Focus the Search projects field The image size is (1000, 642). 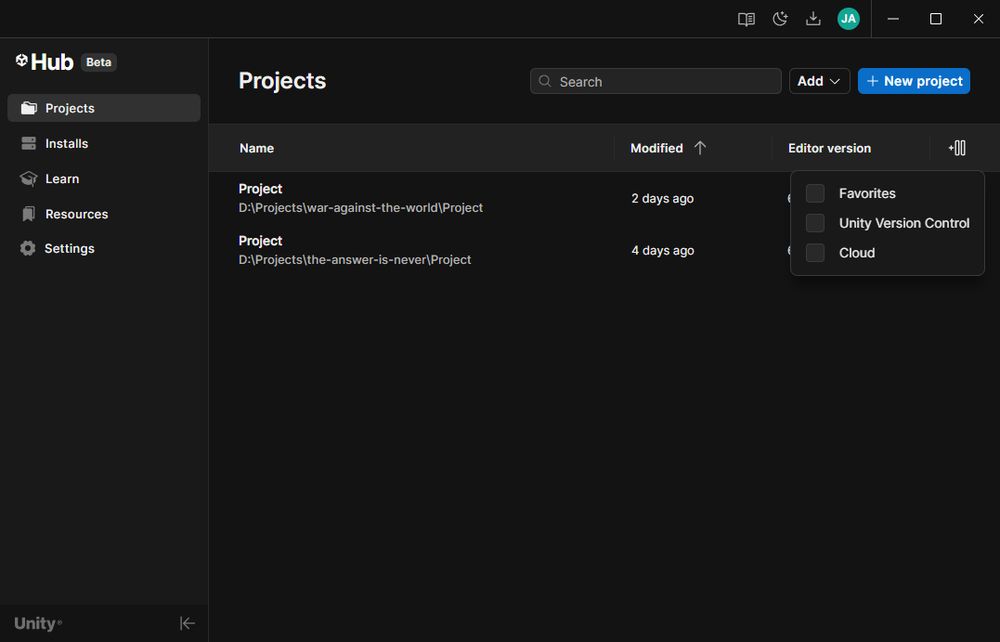[x=656, y=81]
